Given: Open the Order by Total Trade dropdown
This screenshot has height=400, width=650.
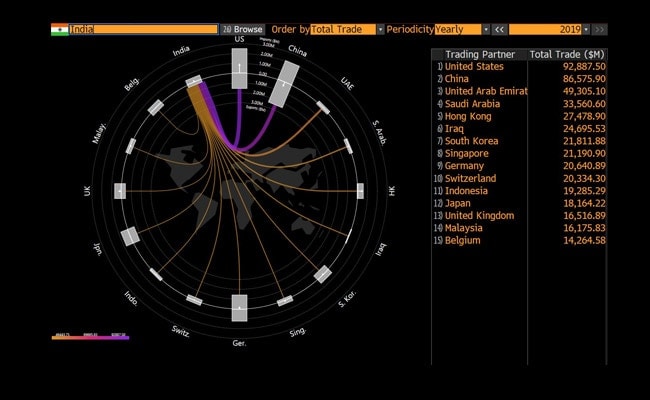Looking at the screenshot, I should pyautogui.click(x=346, y=30).
